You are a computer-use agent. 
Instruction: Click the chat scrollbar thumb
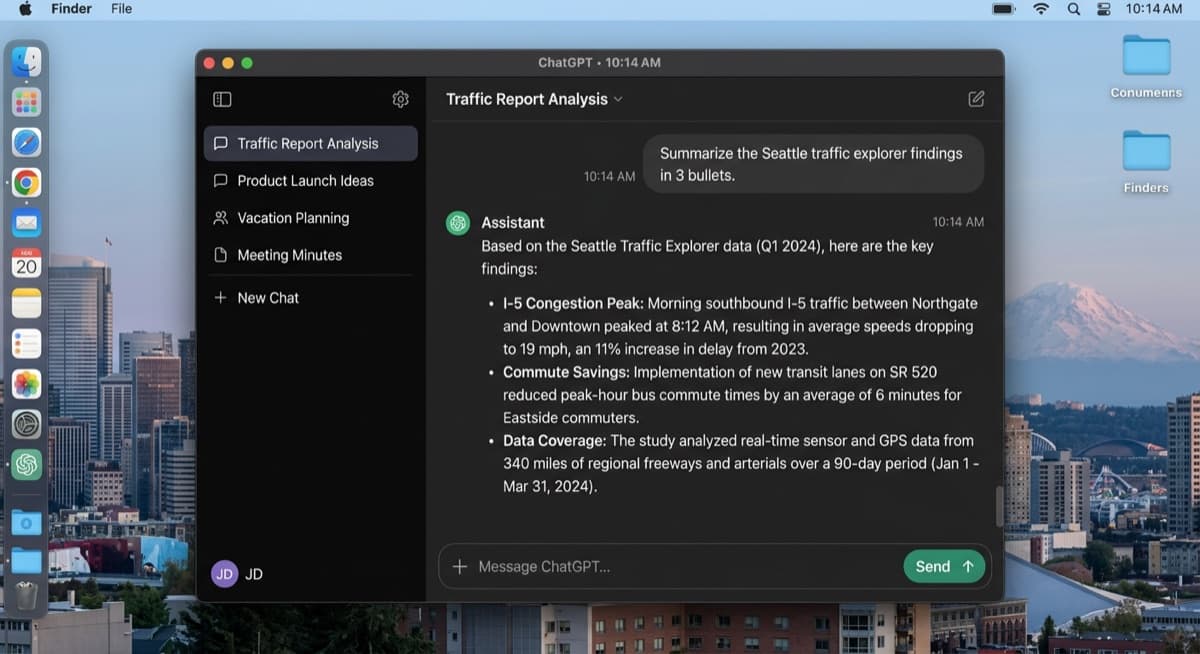[998, 506]
